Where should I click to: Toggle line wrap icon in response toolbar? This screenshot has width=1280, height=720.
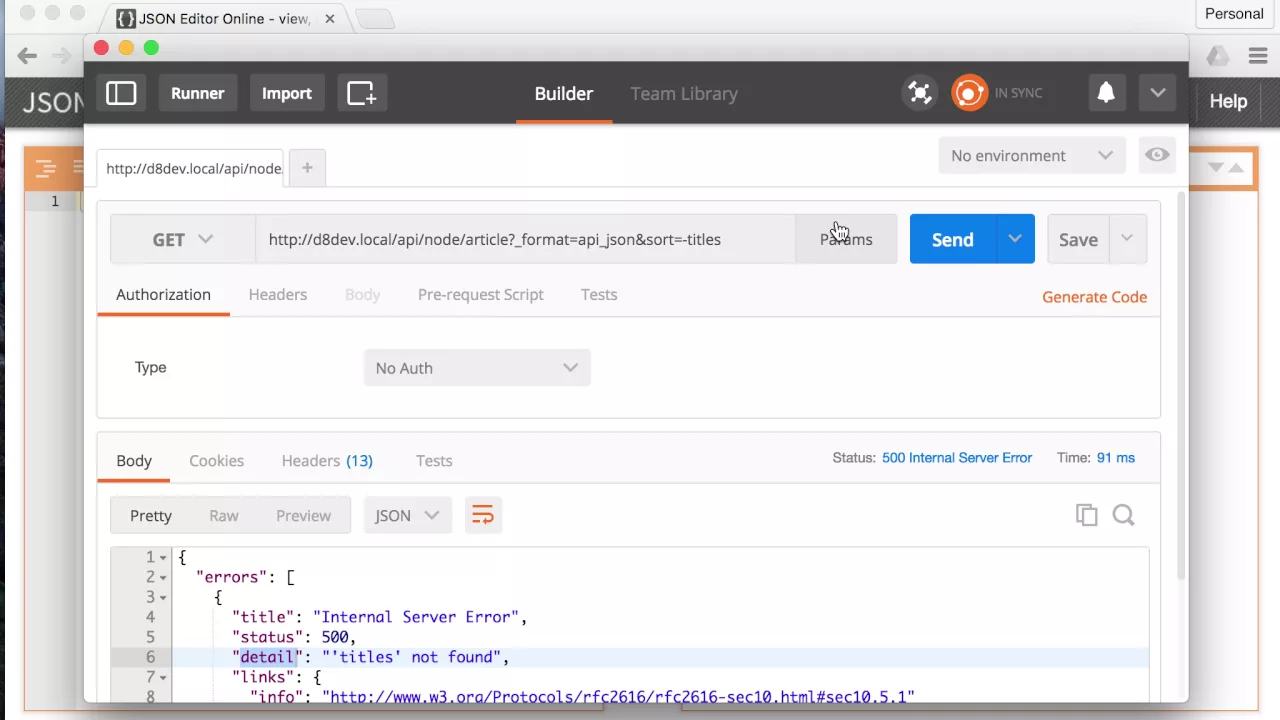(x=483, y=515)
